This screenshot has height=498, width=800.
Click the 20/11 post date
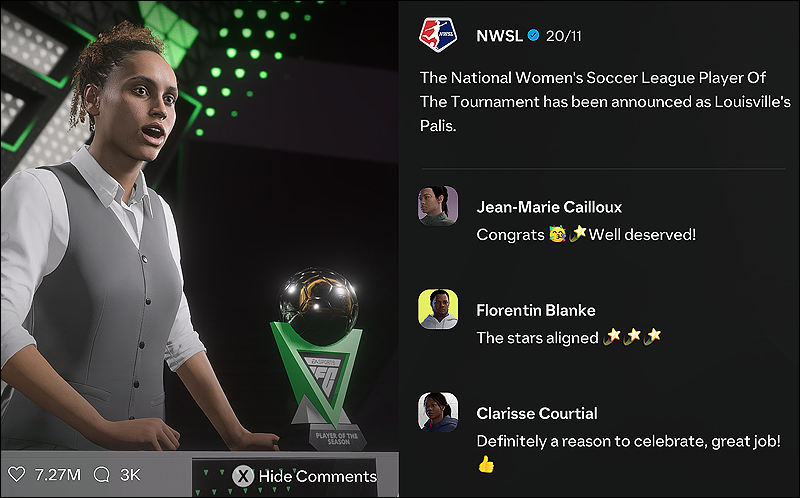click(563, 36)
